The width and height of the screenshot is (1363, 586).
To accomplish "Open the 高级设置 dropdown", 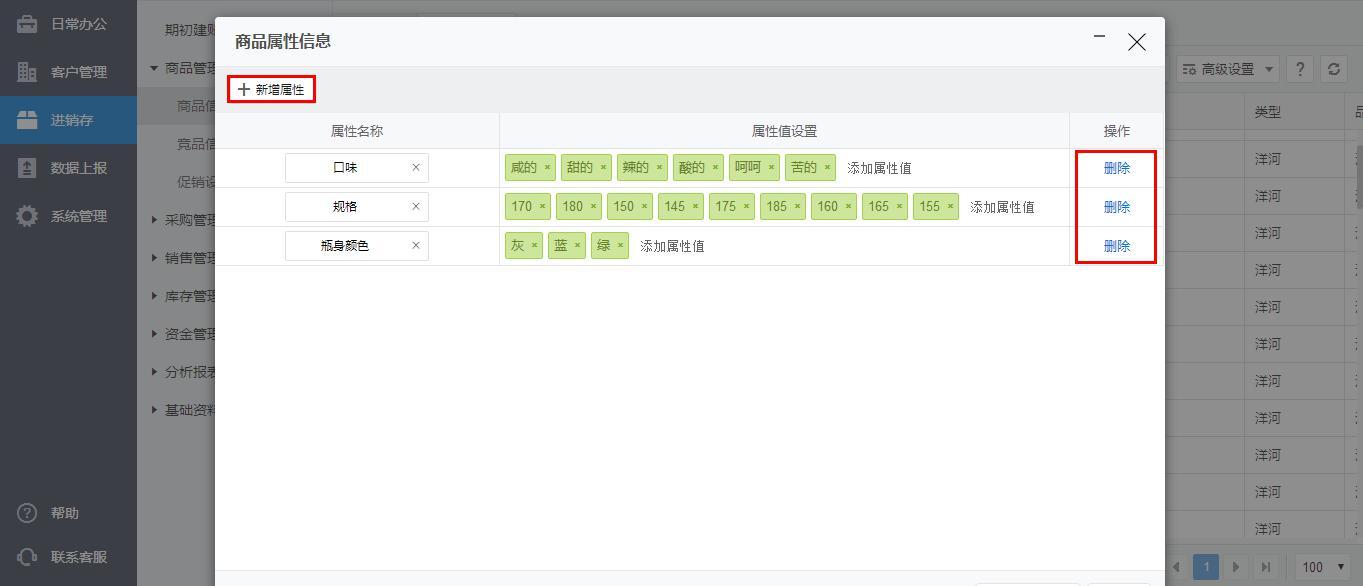I will [1228, 69].
